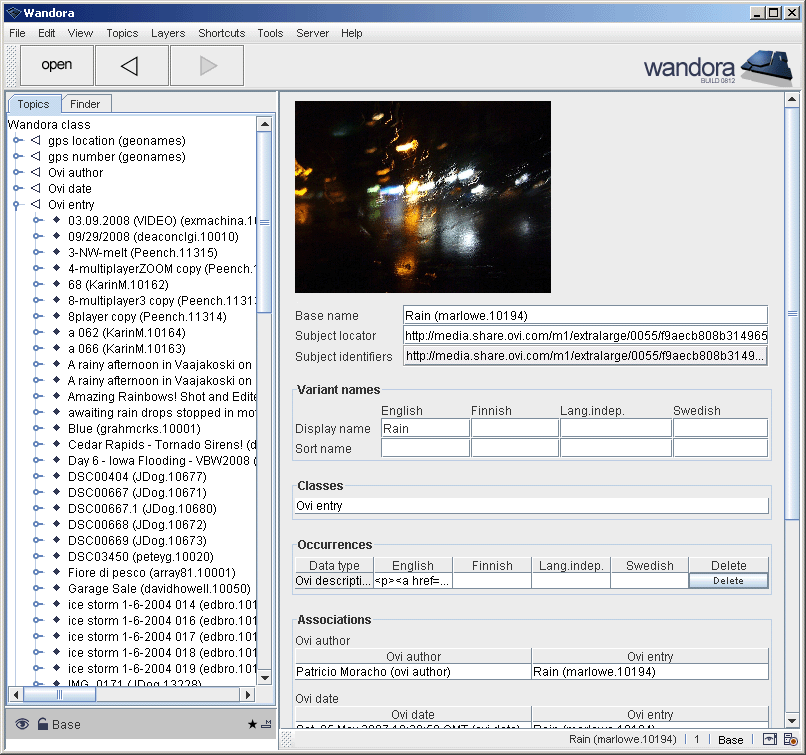Click the layer merge icon on the Base bar
The image size is (806, 755).
click(x=266, y=722)
